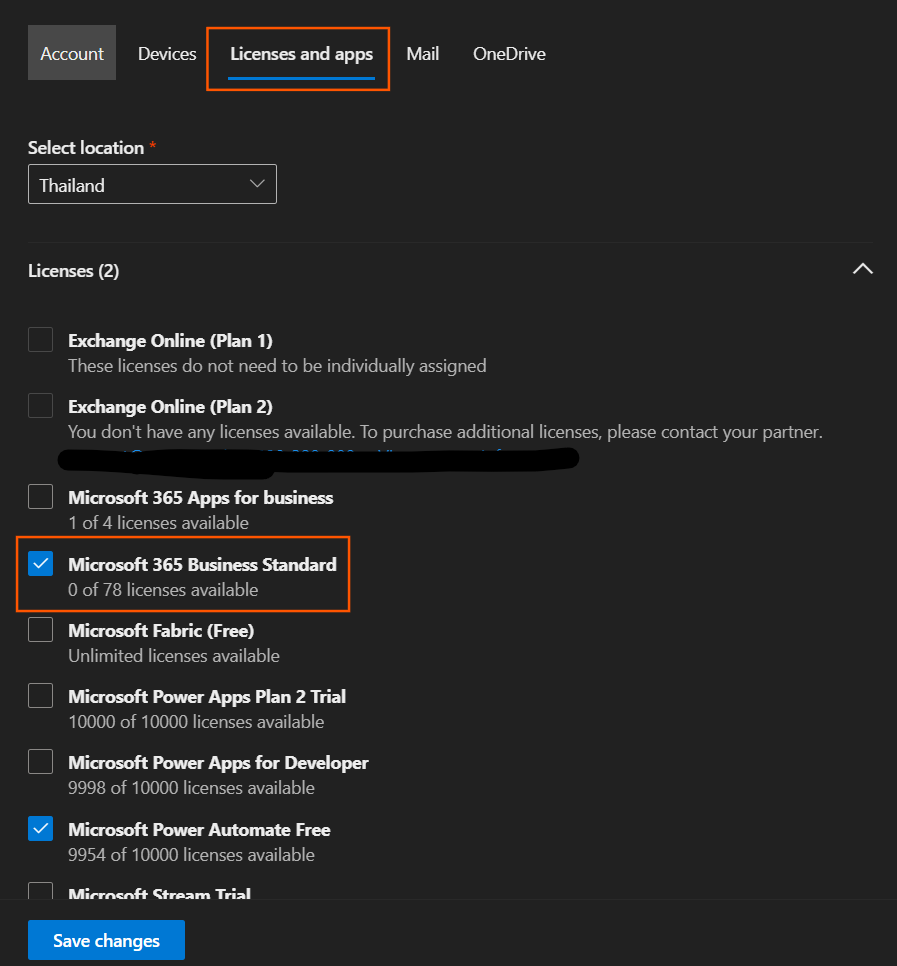Open the Devices tab

coord(167,54)
